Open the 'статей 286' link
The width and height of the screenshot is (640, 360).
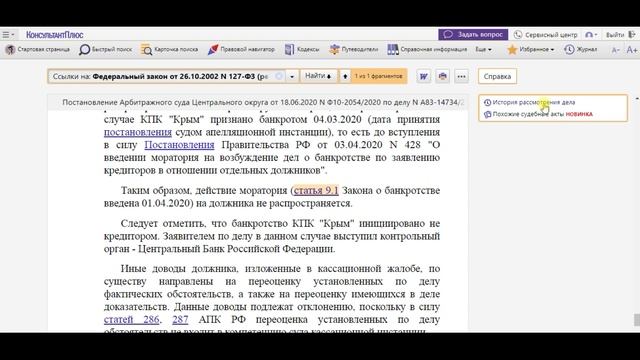(131, 320)
